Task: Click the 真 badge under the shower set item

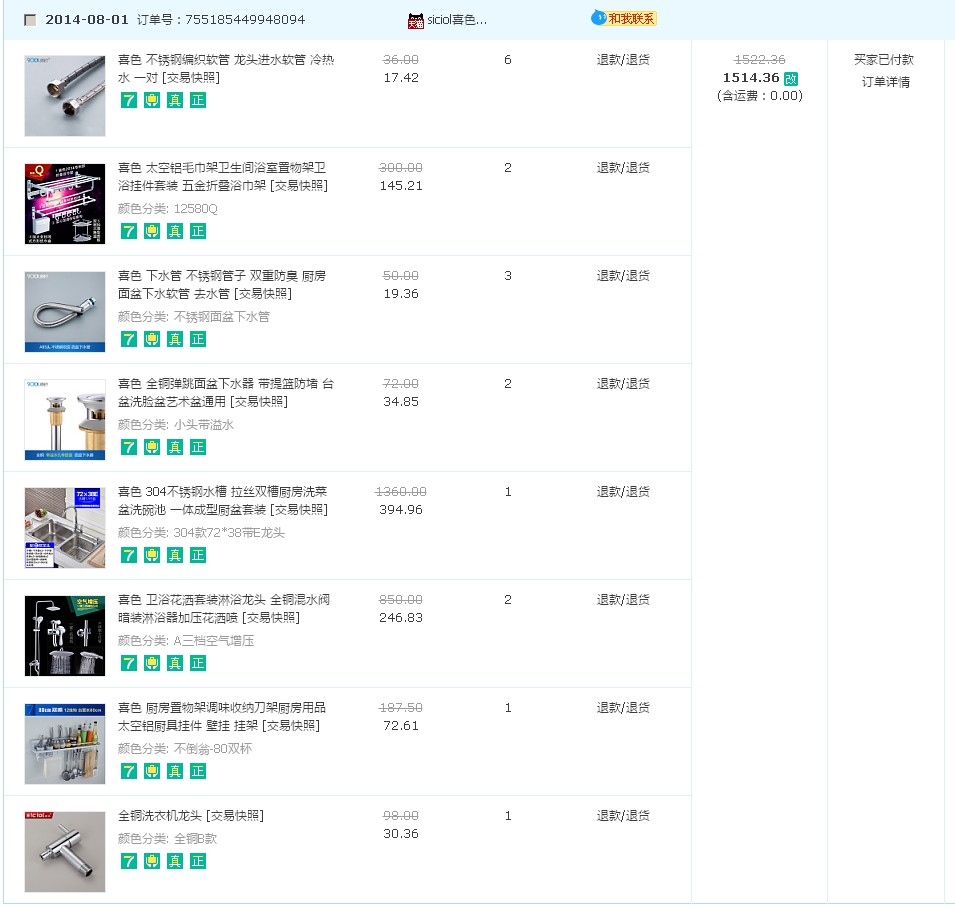Action: [x=175, y=663]
